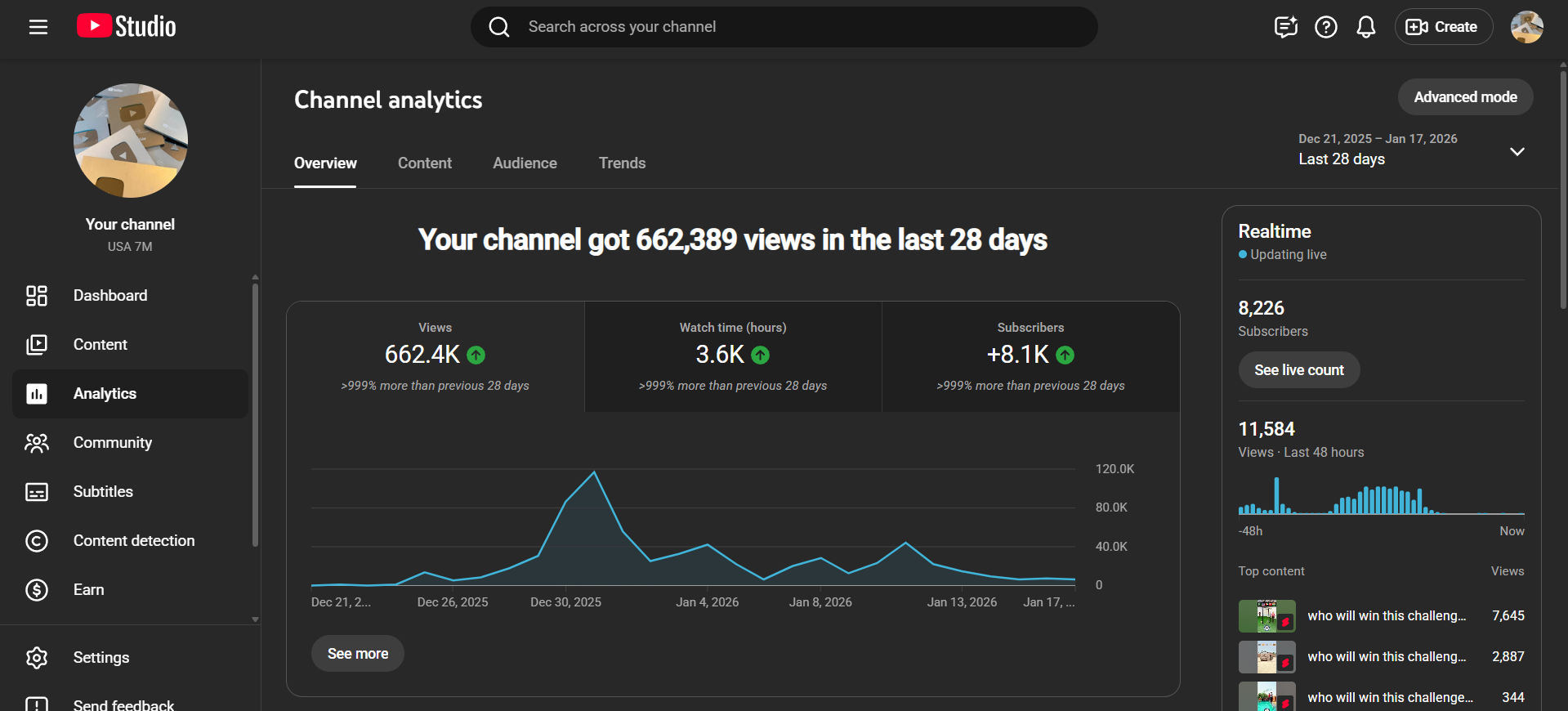The width and height of the screenshot is (1568, 711).
Task: Click the account avatar in top right
Action: pyautogui.click(x=1526, y=27)
